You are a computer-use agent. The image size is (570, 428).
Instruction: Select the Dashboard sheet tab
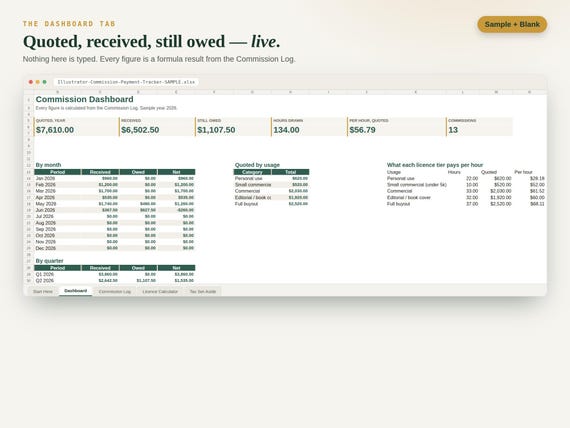coord(76,291)
